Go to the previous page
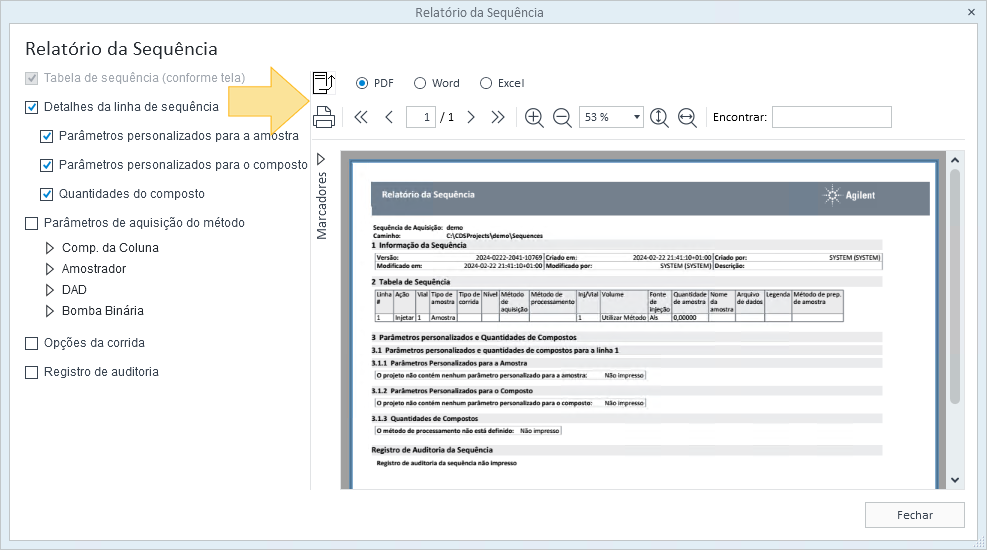This screenshot has width=987, height=550. tap(389, 117)
